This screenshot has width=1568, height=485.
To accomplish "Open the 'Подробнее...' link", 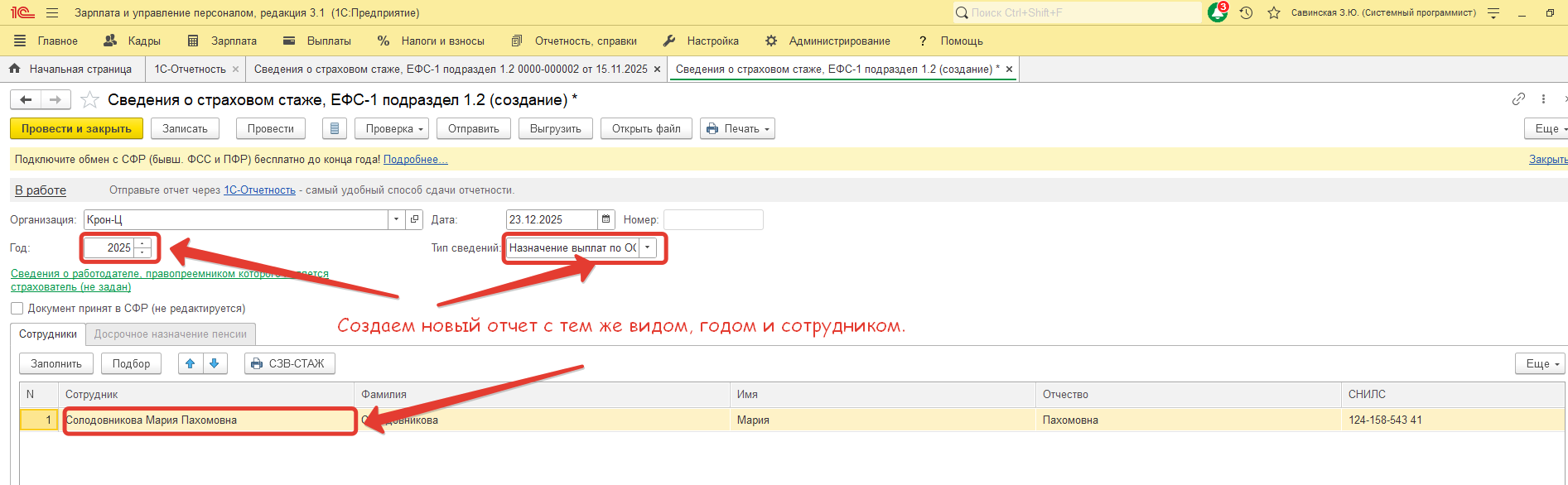I will pos(415,160).
